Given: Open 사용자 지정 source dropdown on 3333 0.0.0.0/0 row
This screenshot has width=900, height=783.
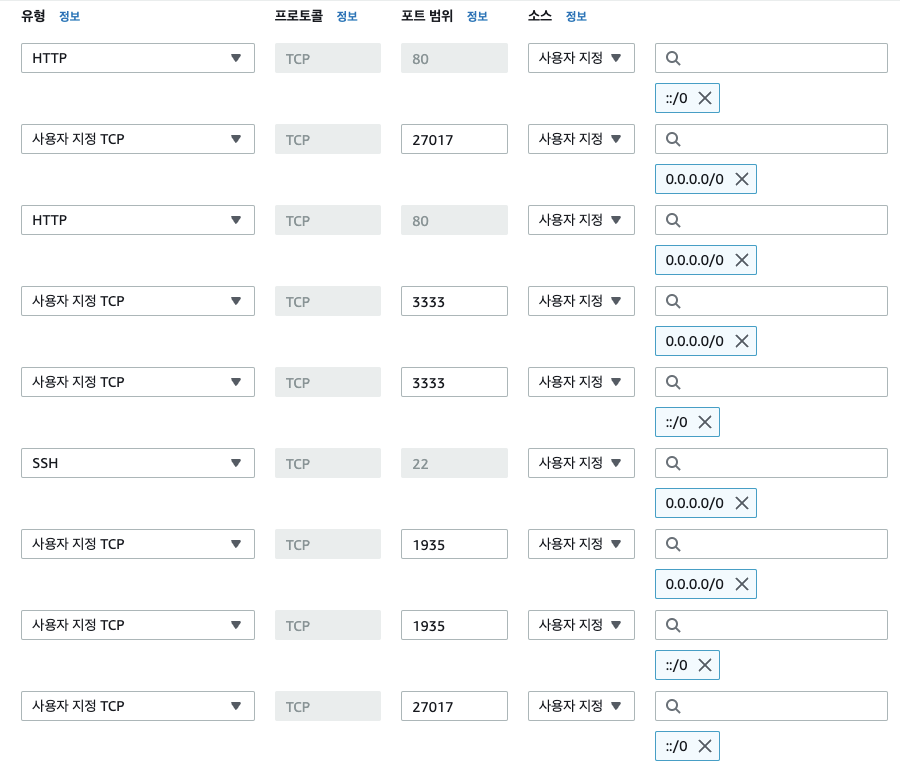Looking at the screenshot, I should click(581, 301).
